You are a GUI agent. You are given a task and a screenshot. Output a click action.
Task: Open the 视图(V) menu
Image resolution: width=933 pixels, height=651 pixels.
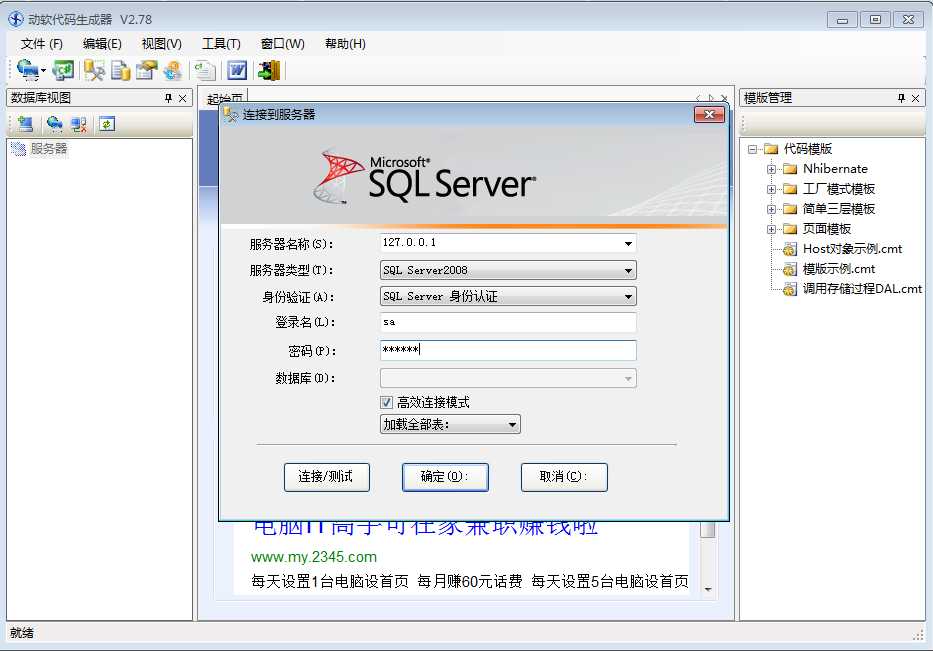[x=162, y=43]
